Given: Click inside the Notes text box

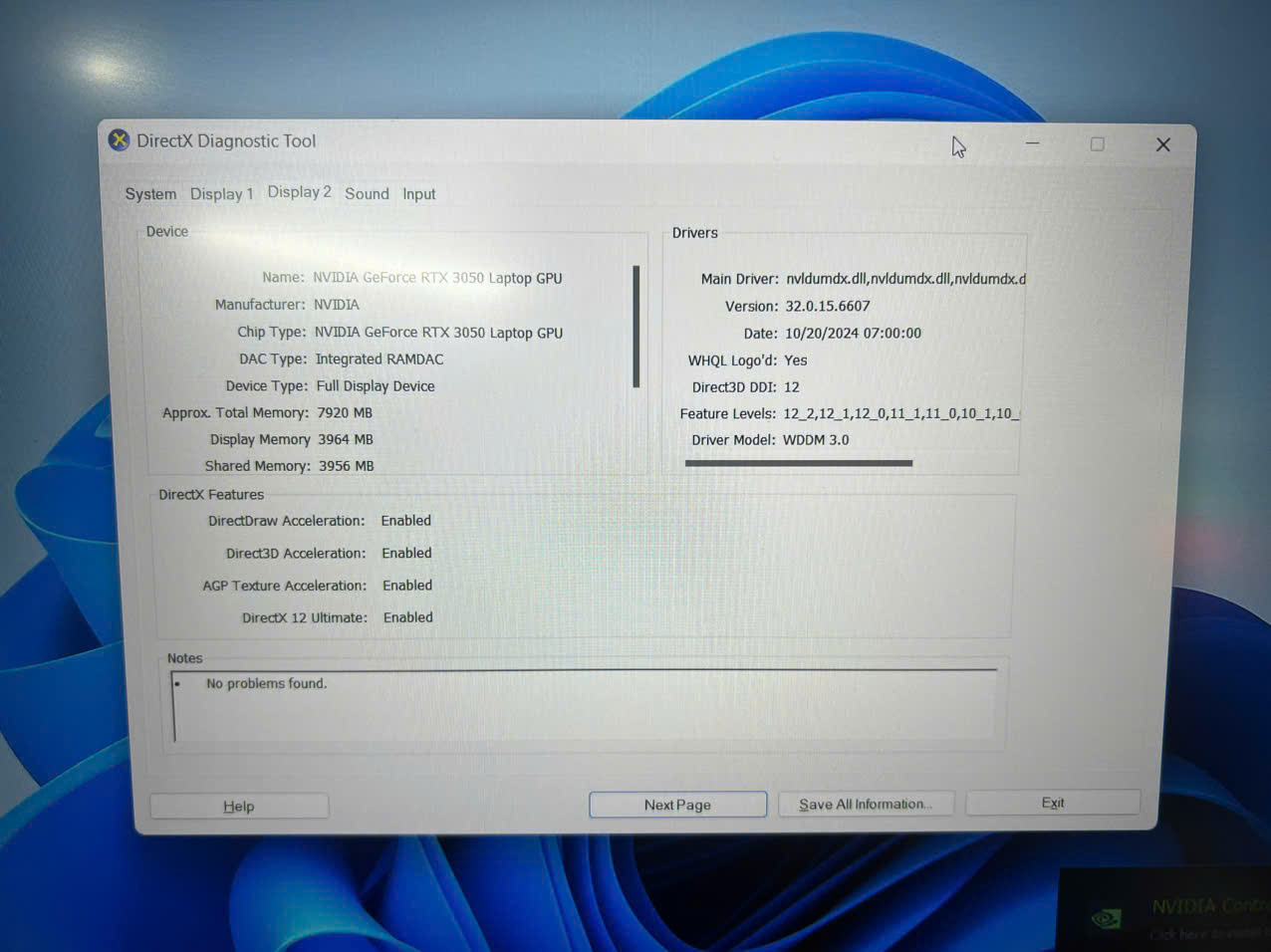Looking at the screenshot, I should tap(585, 706).
